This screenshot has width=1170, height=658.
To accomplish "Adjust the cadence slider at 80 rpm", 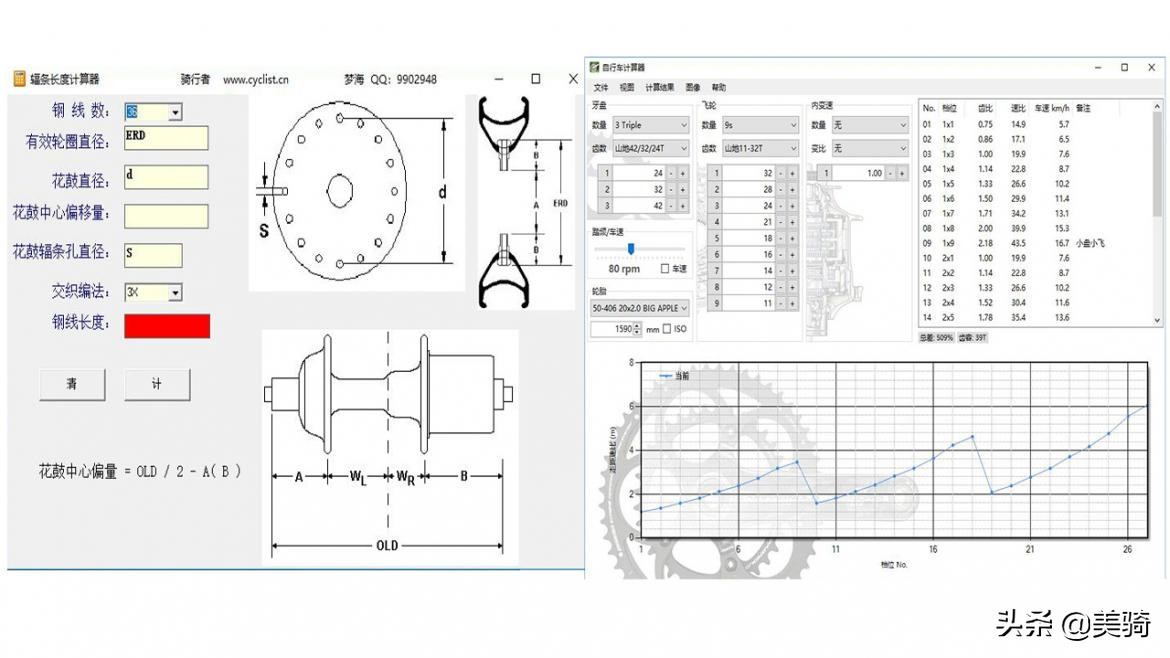I will point(631,248).
